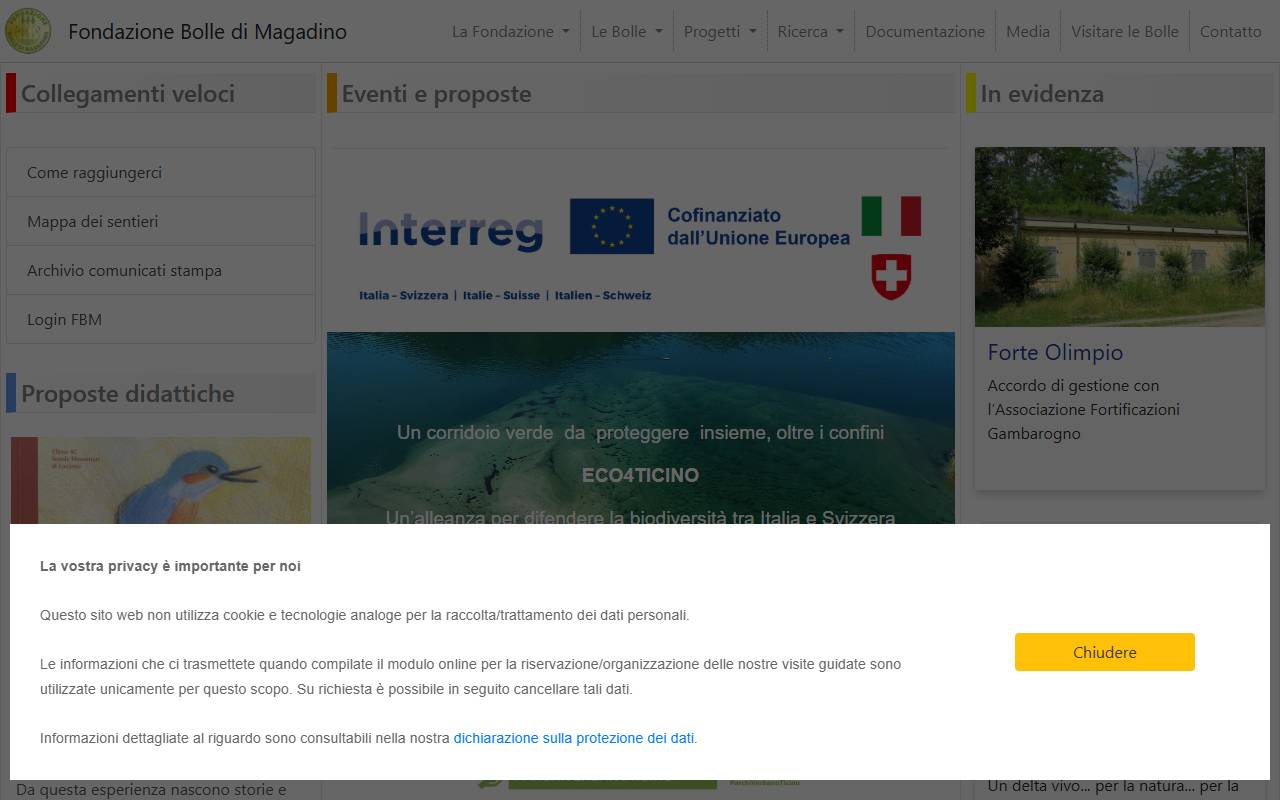Screen dimensions: 1280x800
Task: Click 'La vostra privacy è importante per noi'
Action: tap(170, 566)
